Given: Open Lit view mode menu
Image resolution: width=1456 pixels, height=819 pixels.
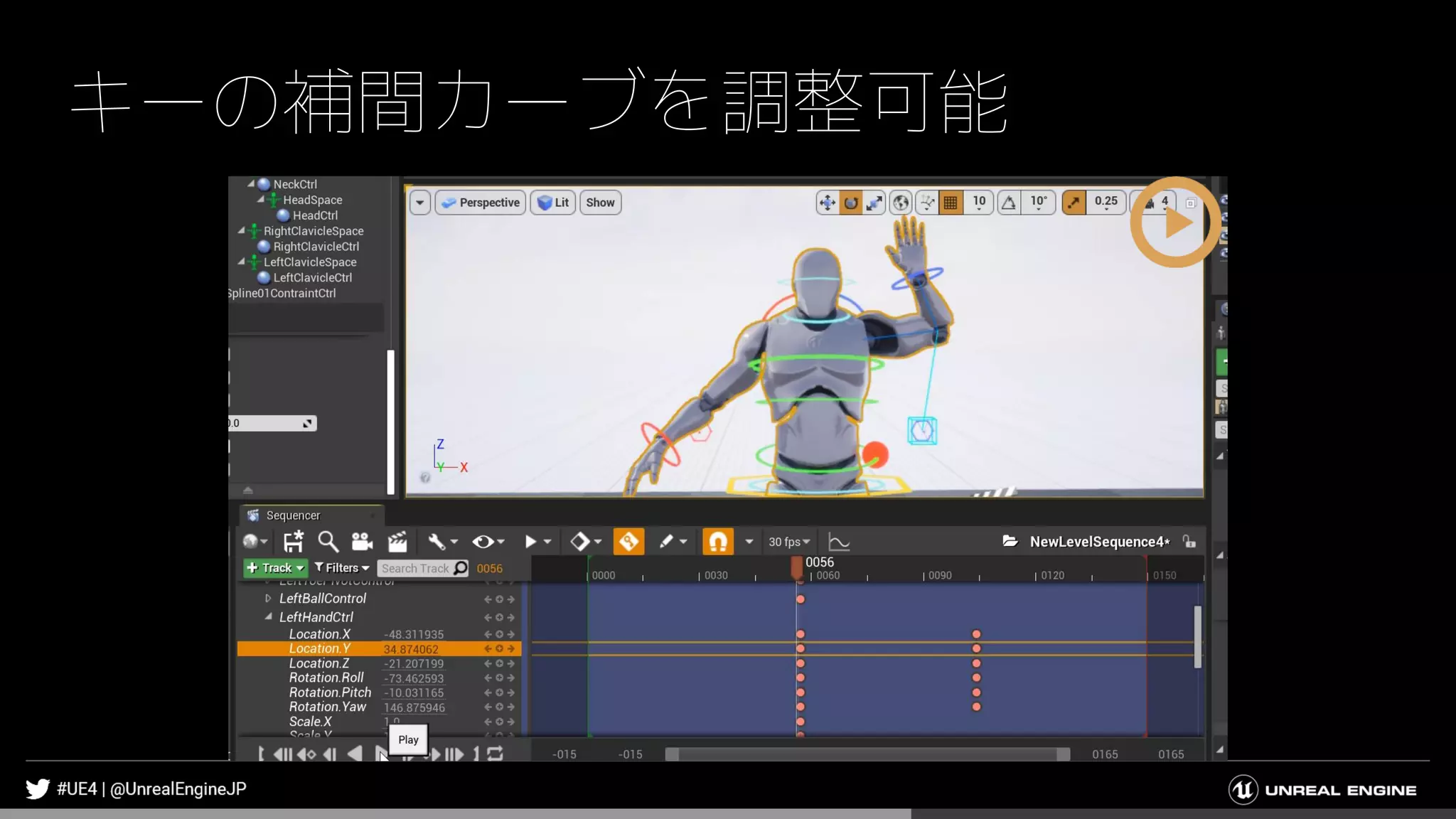Looking at the screenshot, I should click(553, 203).
